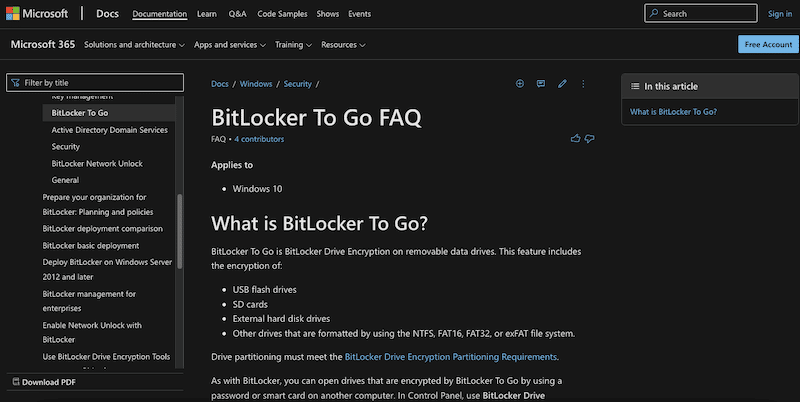
Task: Click the SD cards bullet
Action: tap(250, 304)
